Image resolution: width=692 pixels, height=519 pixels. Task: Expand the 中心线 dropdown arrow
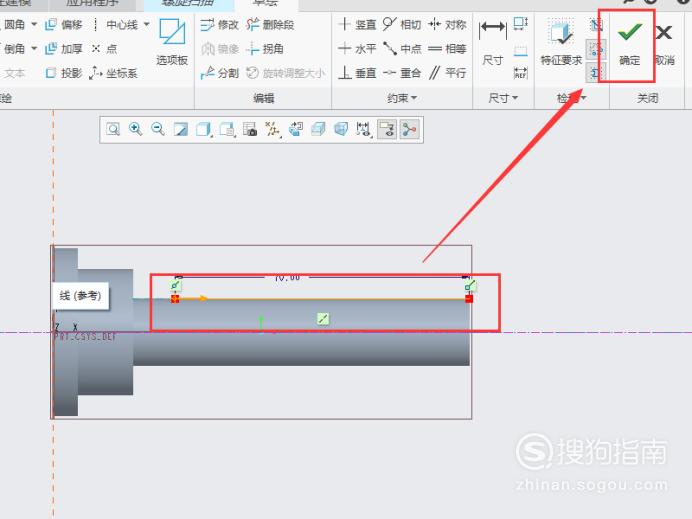tap(147, 25)
